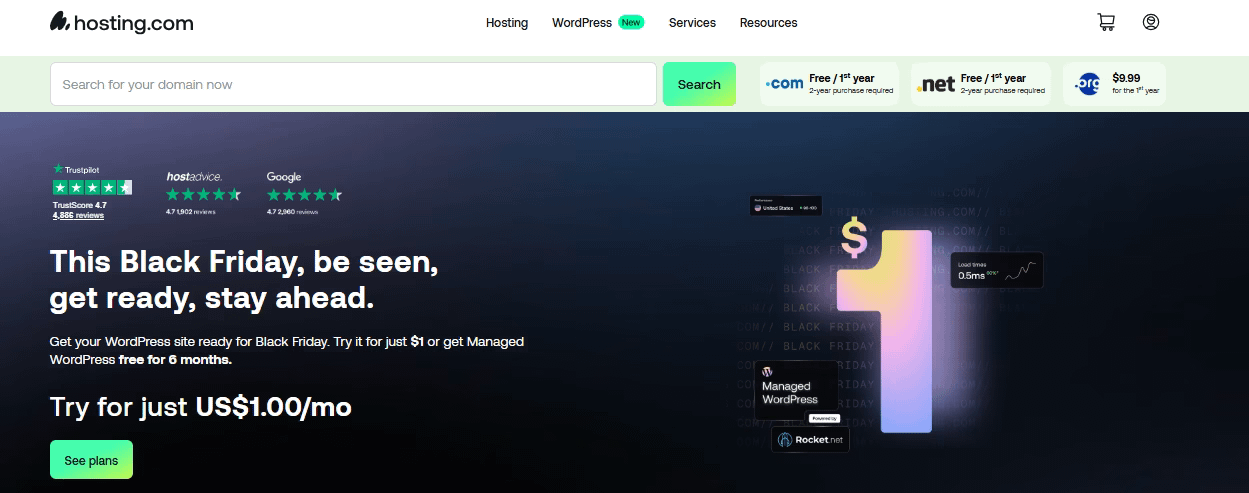Click the dollar sign graphic
Viewport: 1249px width, 493px height.
point(854,238)
